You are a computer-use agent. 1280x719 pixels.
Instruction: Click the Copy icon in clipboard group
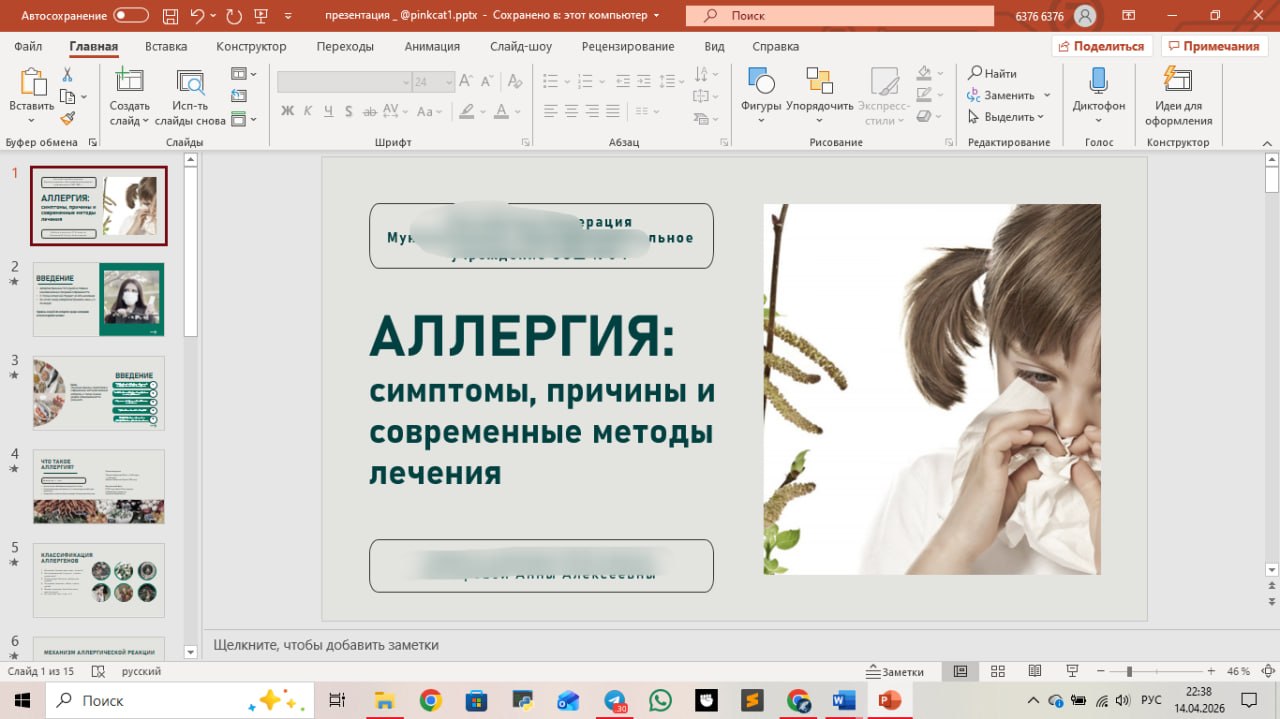(x=67, y=97)
